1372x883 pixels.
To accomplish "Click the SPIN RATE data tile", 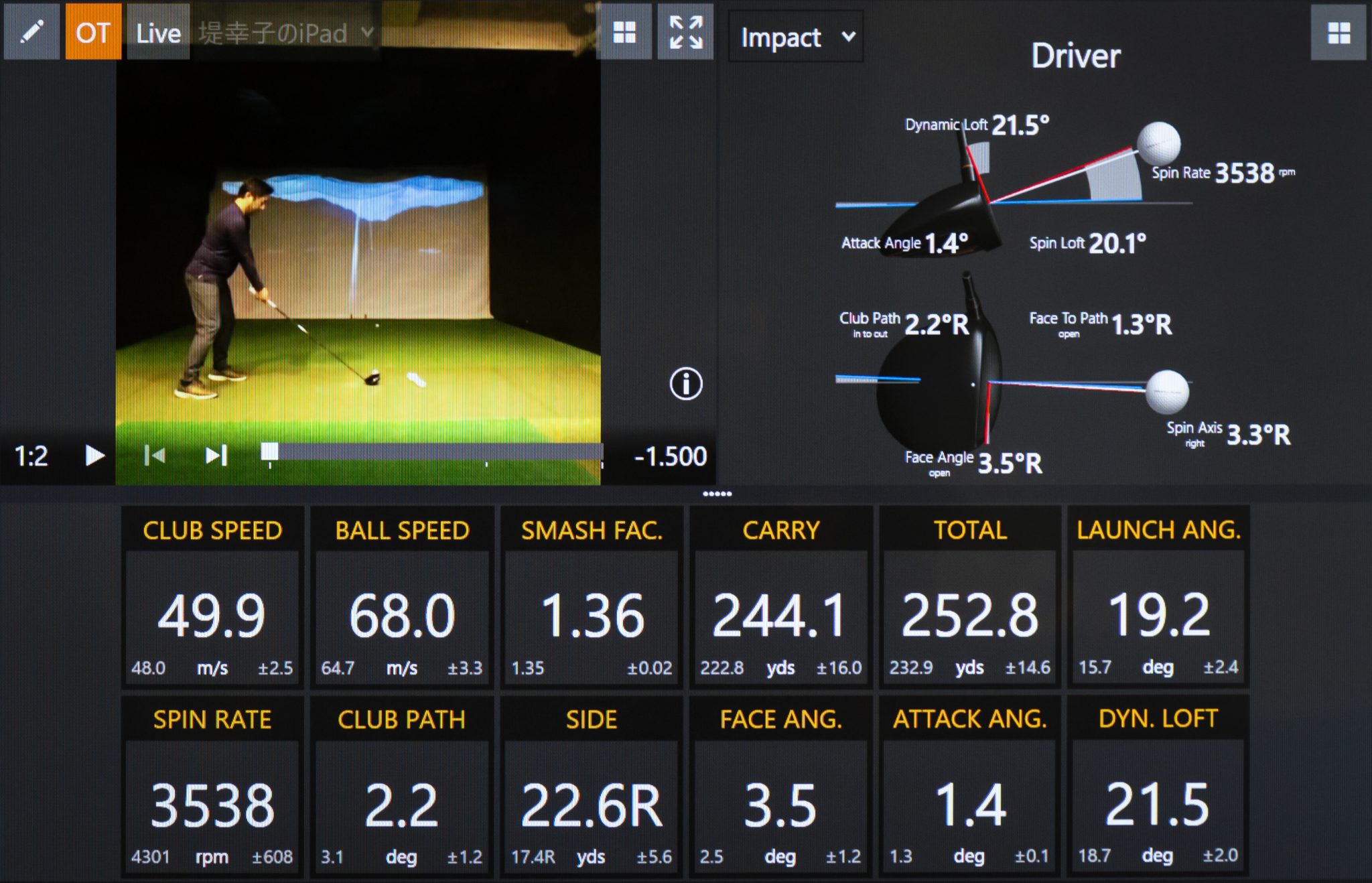I will 212,787.
